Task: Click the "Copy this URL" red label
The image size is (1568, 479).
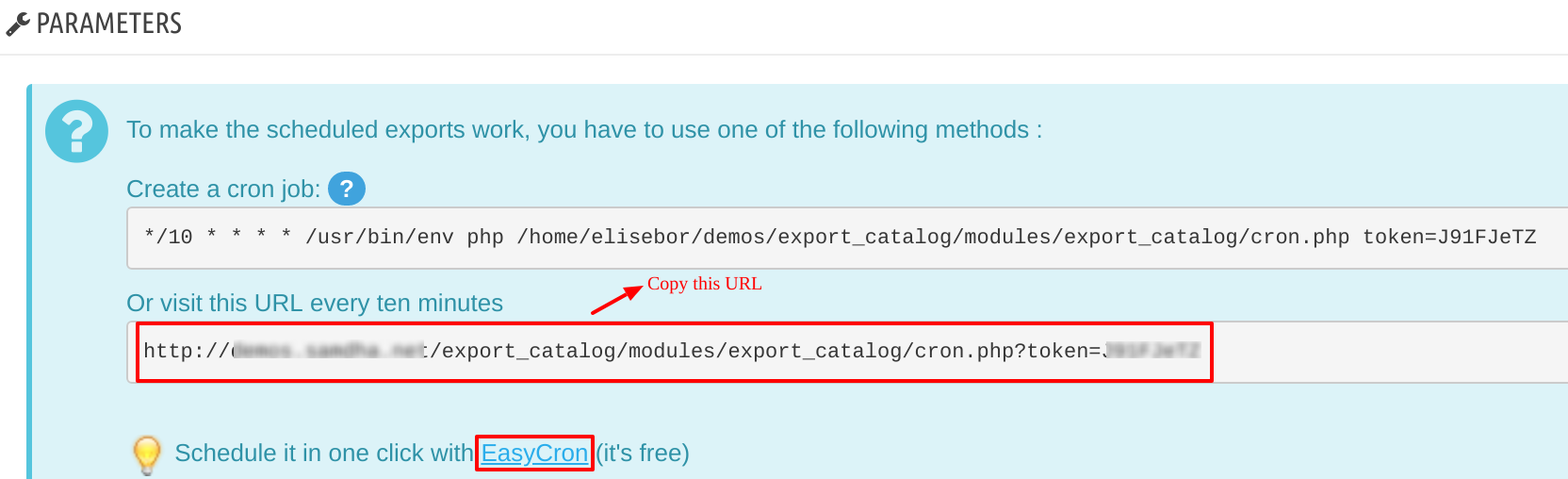Action: 704,284
